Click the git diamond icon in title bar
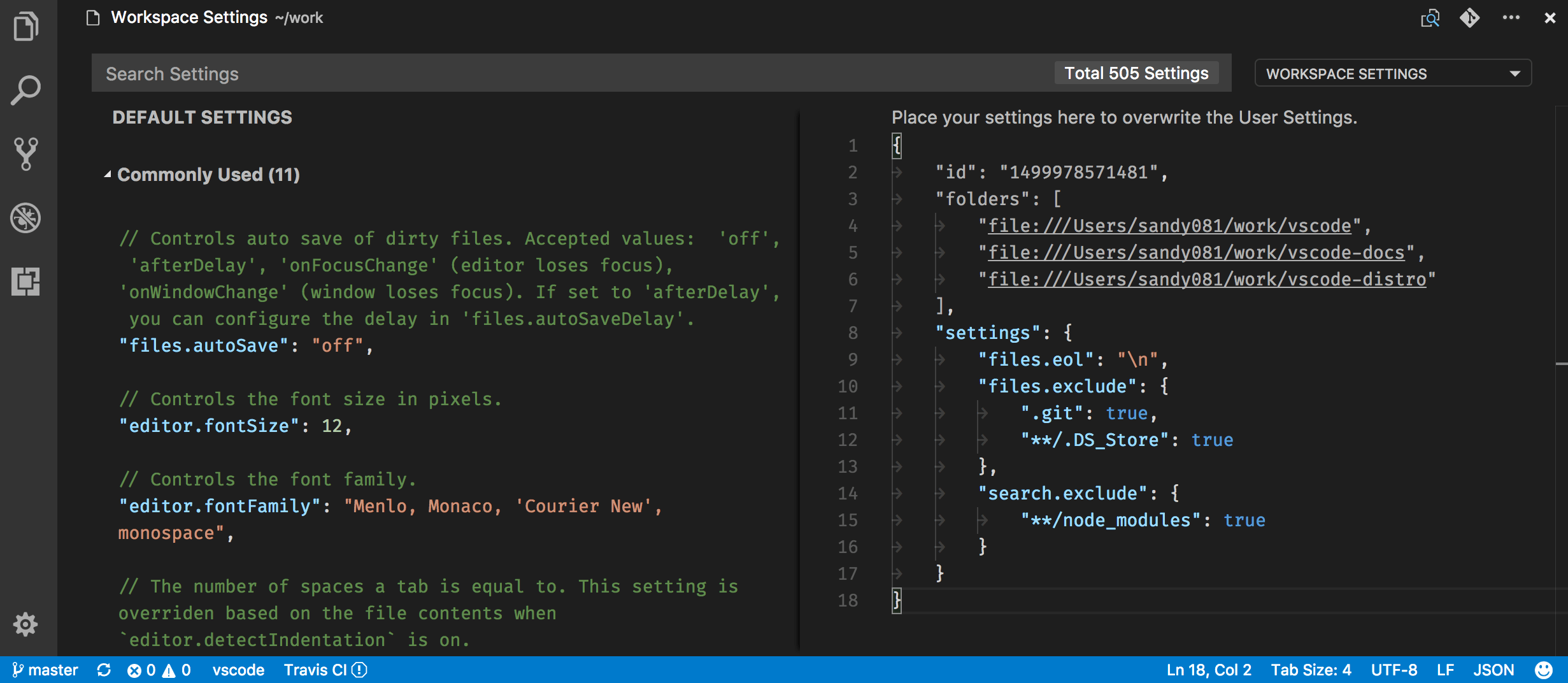The image size is (1568, 683). point(1469,18)
